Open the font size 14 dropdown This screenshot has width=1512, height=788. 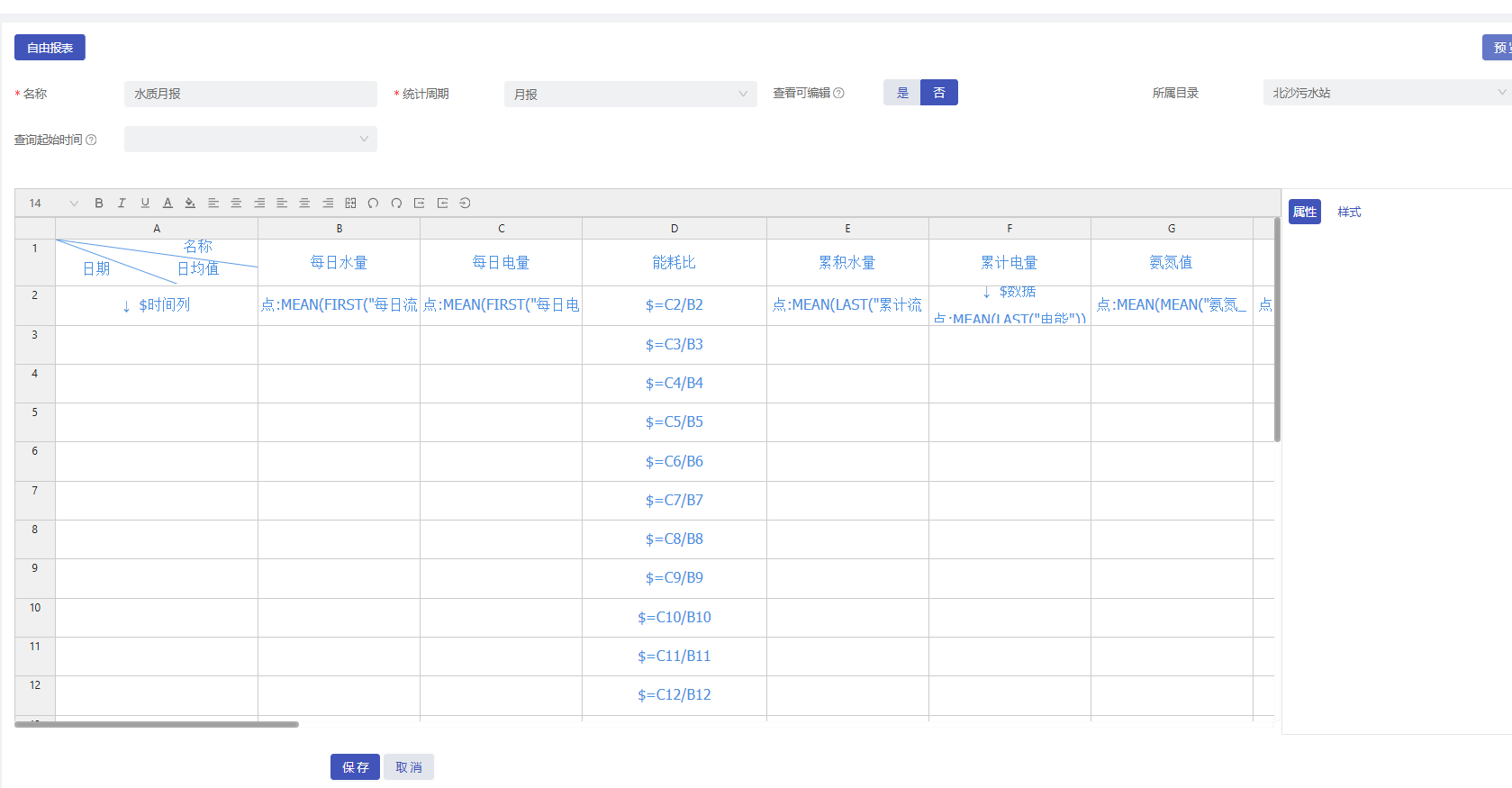pos(53,204)
